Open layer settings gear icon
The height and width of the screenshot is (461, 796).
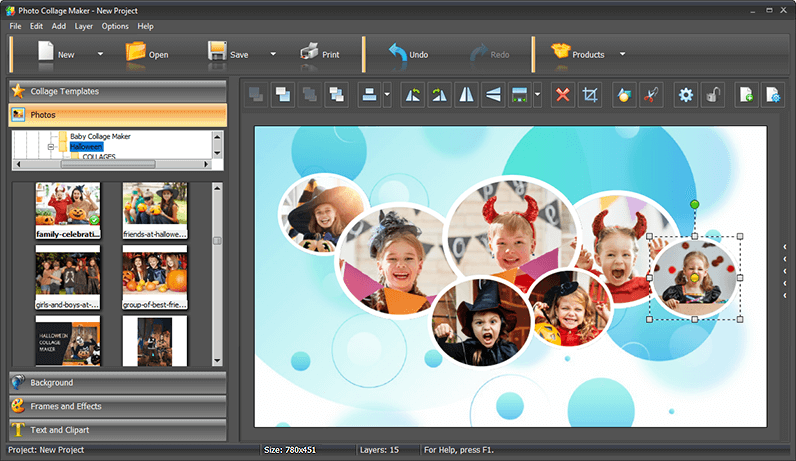(x=686, y=95)
